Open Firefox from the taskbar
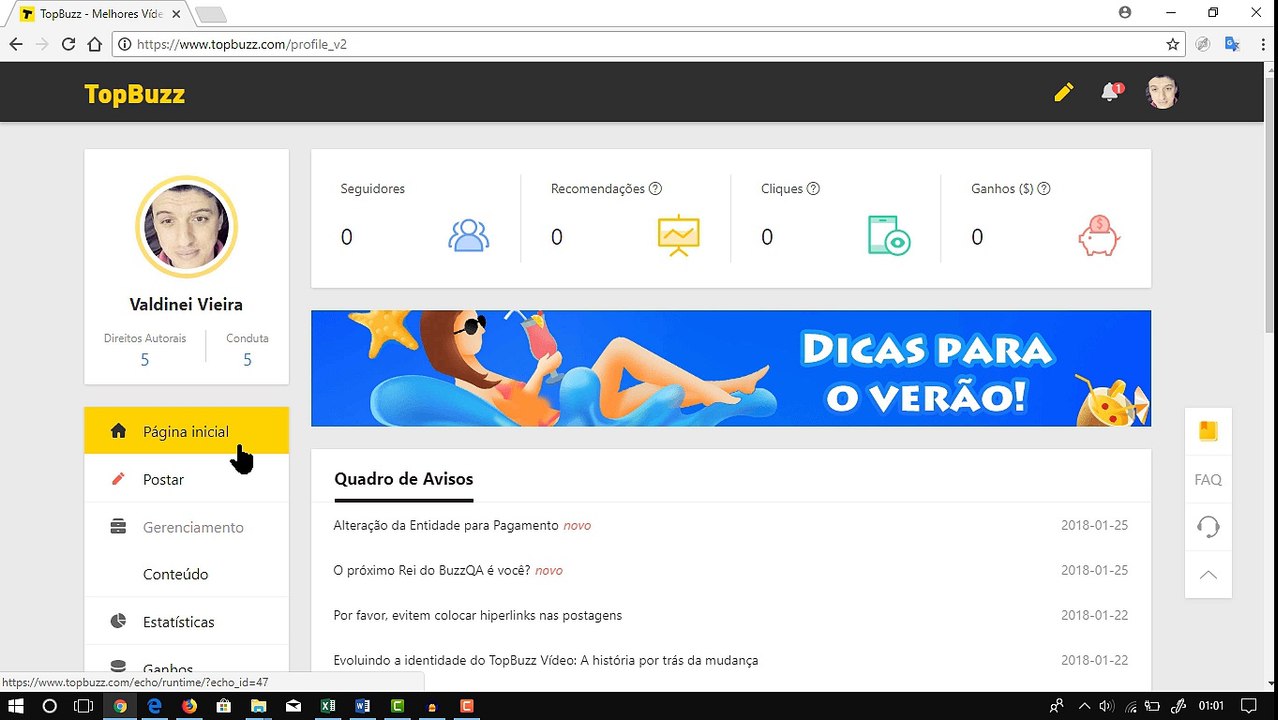The height and width of the screenshot is (720, 1278). click(x=189, y=706)
